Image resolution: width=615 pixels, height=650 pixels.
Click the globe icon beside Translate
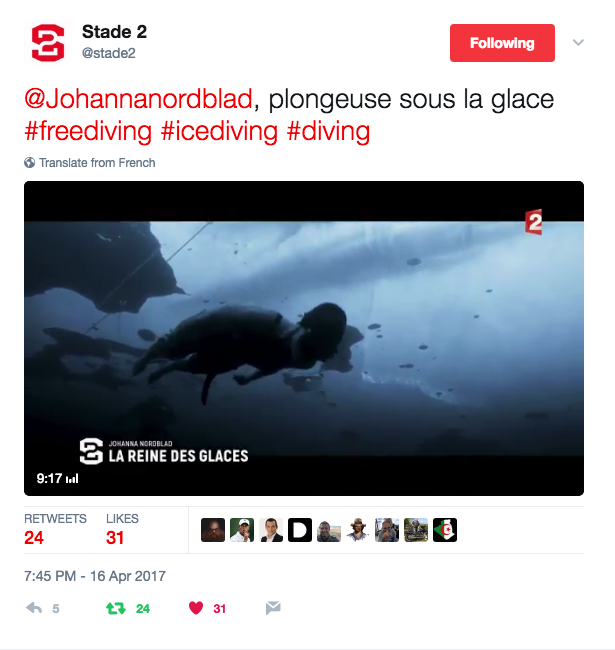tap(29, 162)
